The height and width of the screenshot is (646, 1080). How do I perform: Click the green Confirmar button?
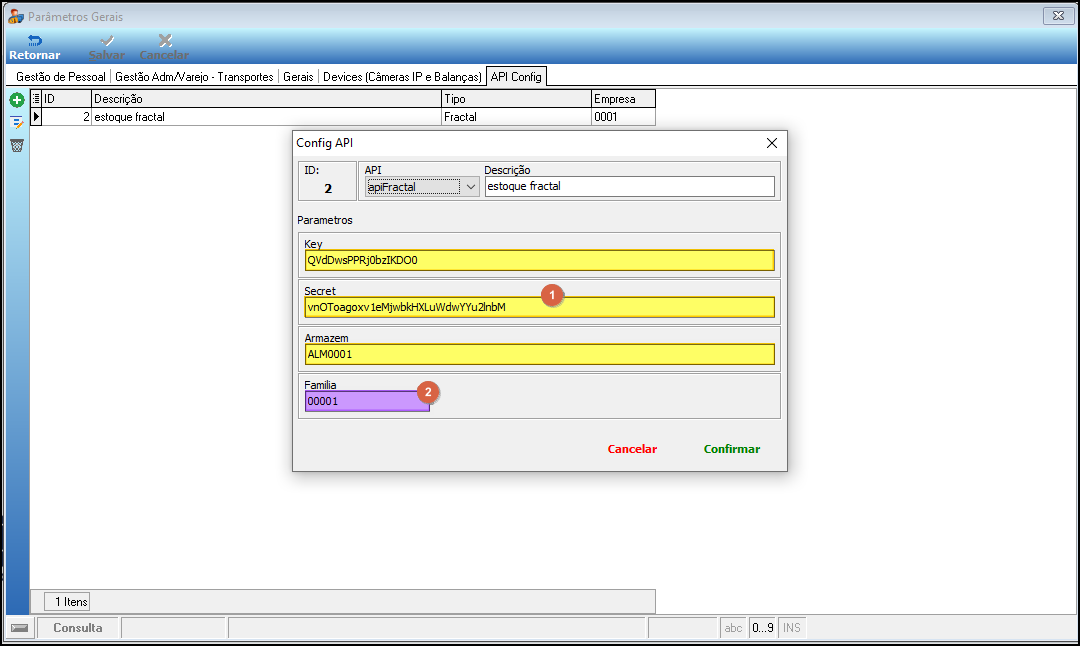coord(731,449)
